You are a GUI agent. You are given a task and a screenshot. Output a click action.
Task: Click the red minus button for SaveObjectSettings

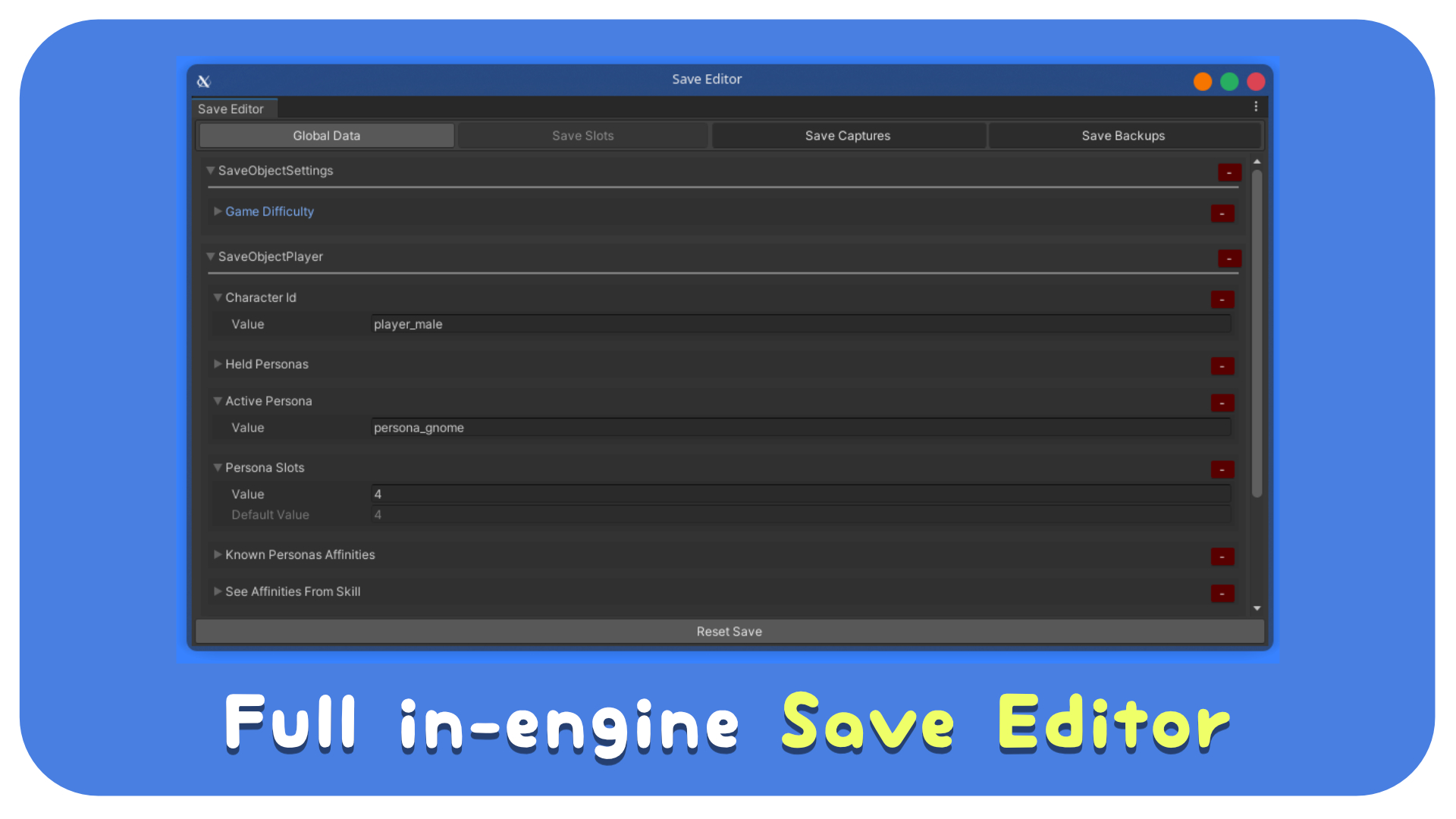pos(1229,172)
